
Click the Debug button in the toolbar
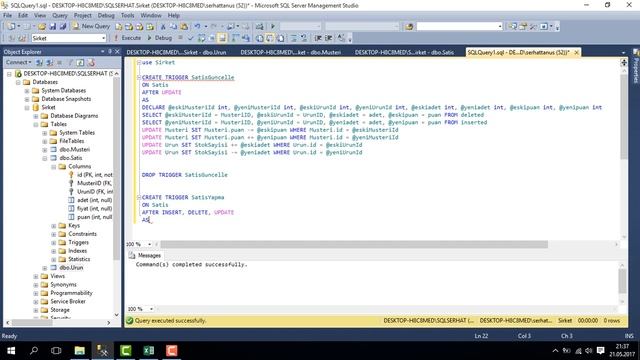click(x=159, y=38)
